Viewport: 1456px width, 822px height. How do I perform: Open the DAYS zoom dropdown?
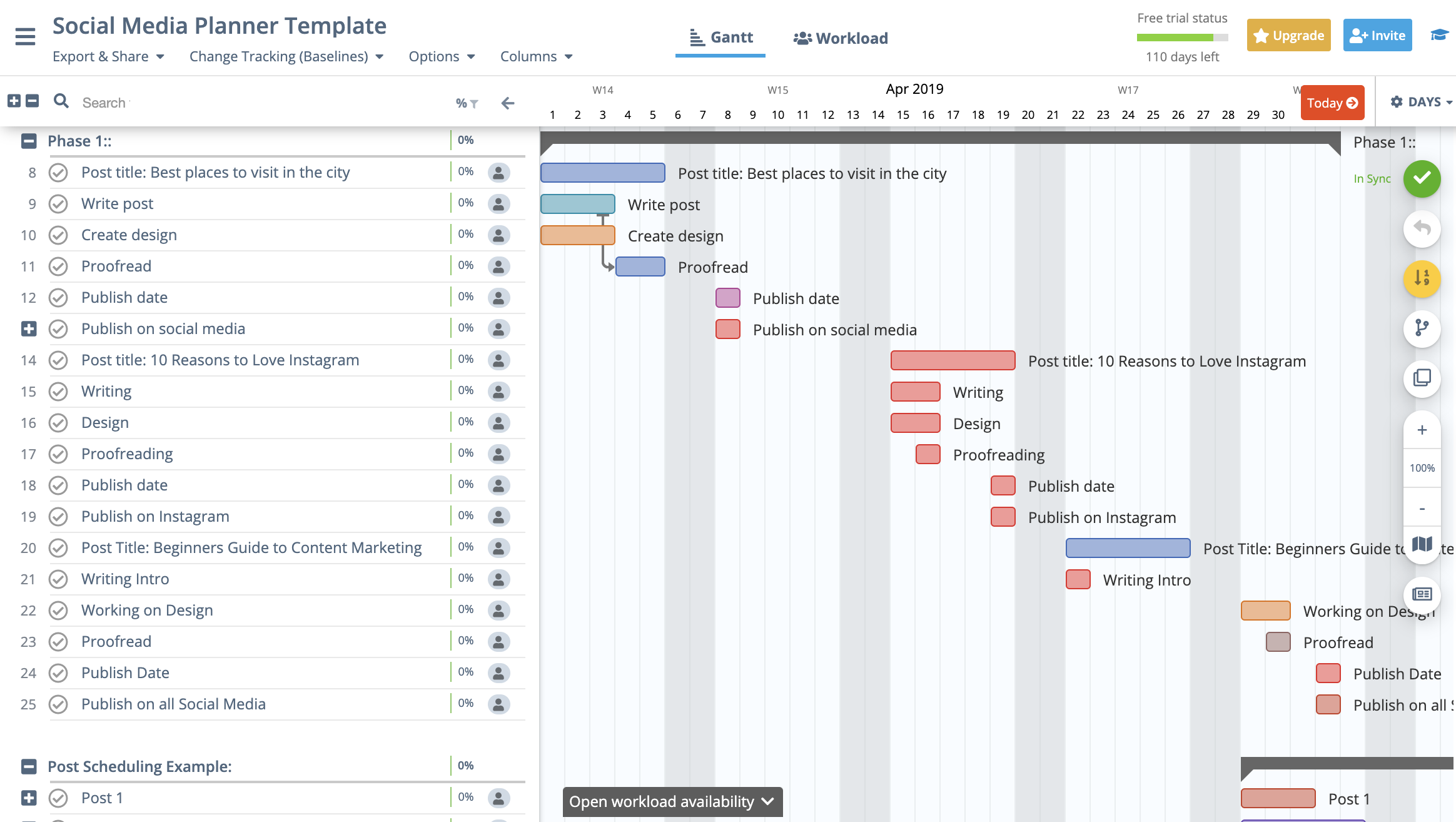pyautogui.click(x=1422, y=102)
